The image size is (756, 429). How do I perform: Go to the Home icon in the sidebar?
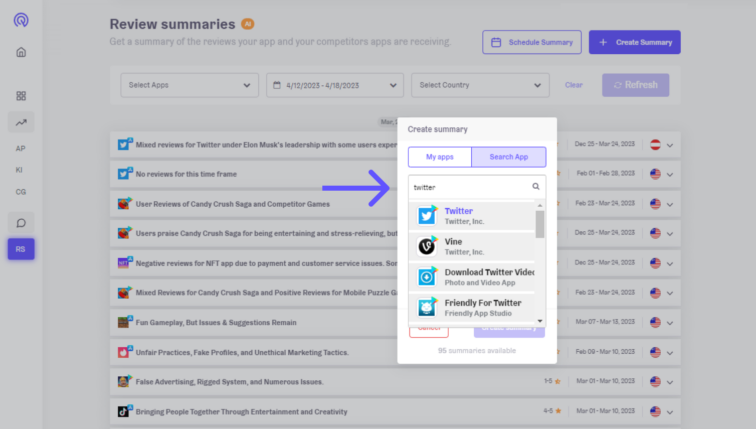click(21, 52)
